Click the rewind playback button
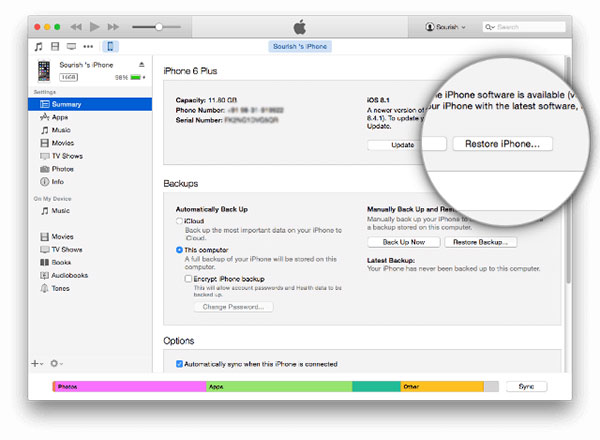 point(76,27)
